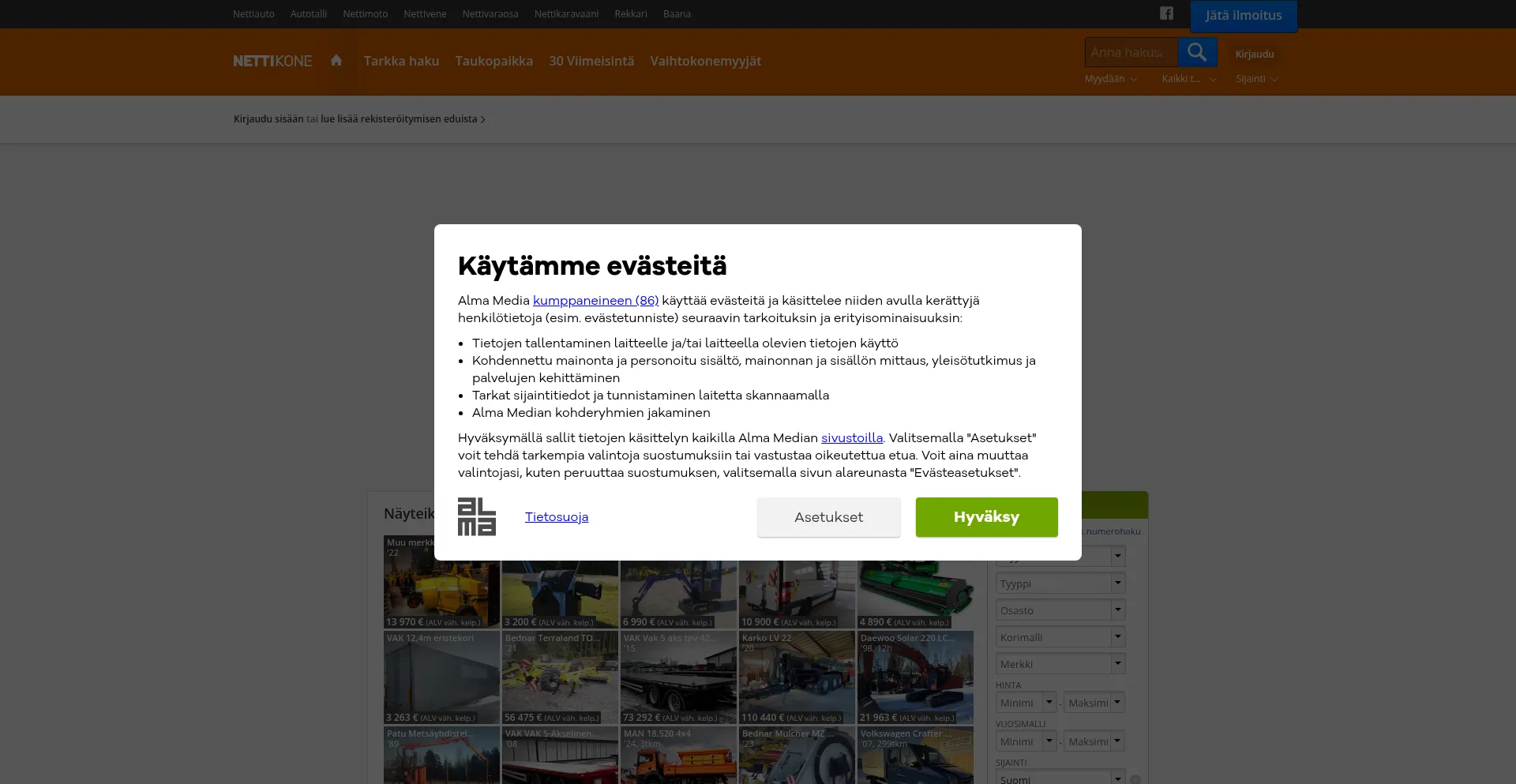Go to 30 Viimeisintä page
This screenshot has width=1516, height=784.
point(591,61)
